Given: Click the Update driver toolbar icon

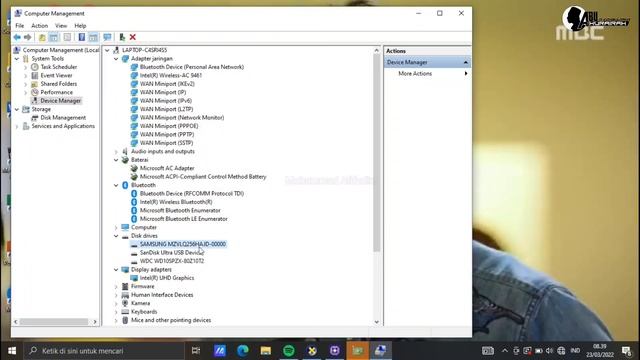Looking at the screenshot, I should [122, 38].
